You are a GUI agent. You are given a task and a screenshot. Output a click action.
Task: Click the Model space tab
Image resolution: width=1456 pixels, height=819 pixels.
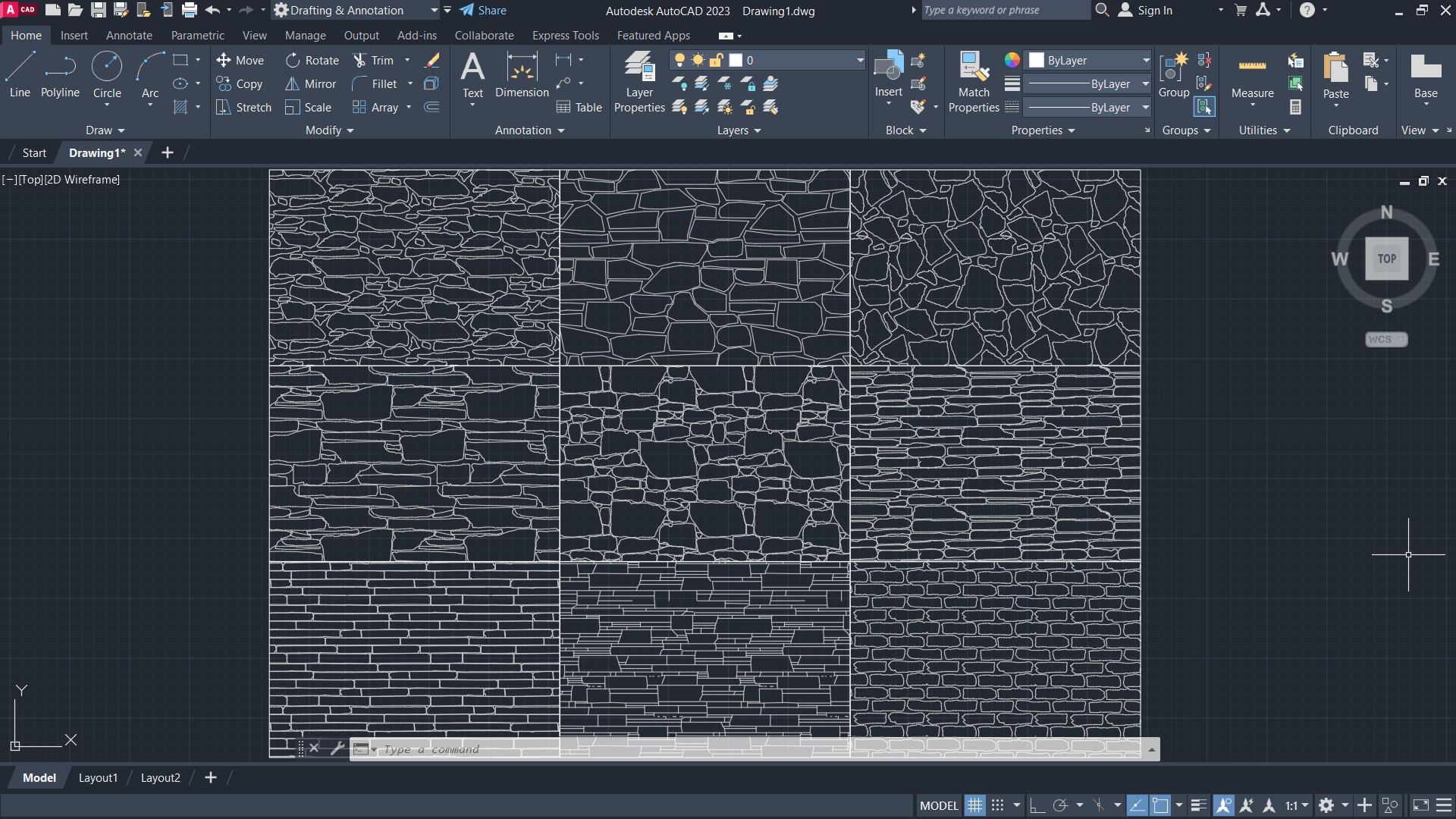pyautogui.click(x=38, y=777)
